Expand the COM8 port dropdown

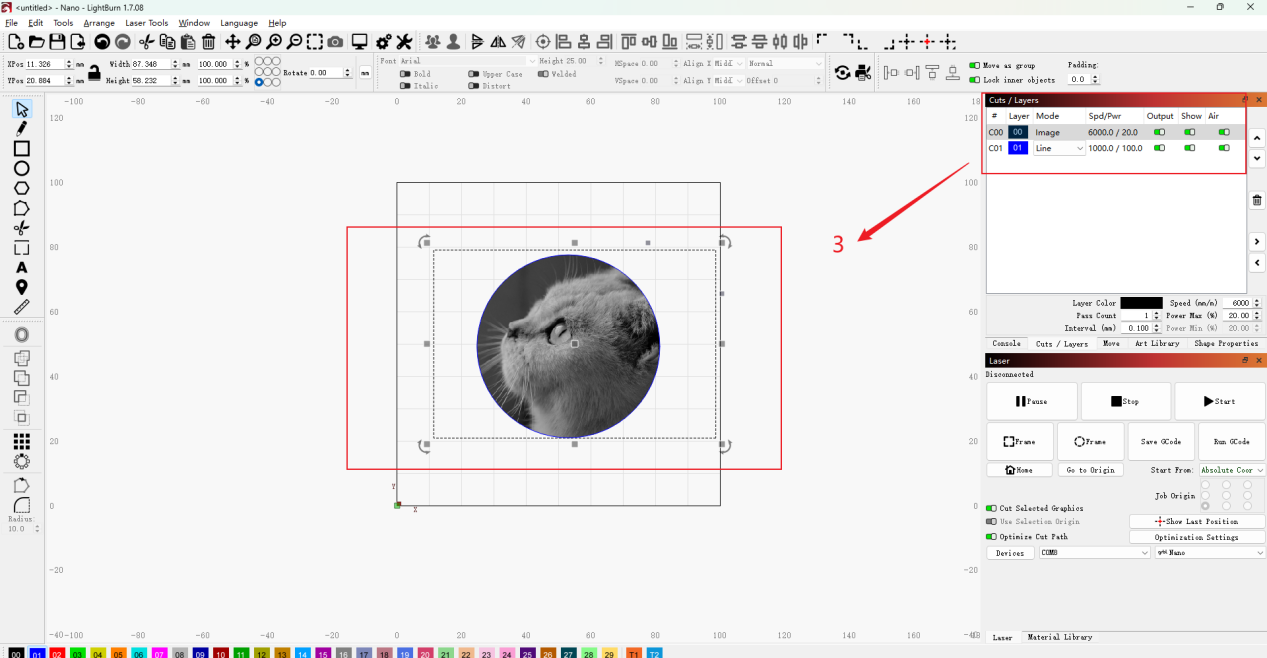click(x=1094, y=553)
